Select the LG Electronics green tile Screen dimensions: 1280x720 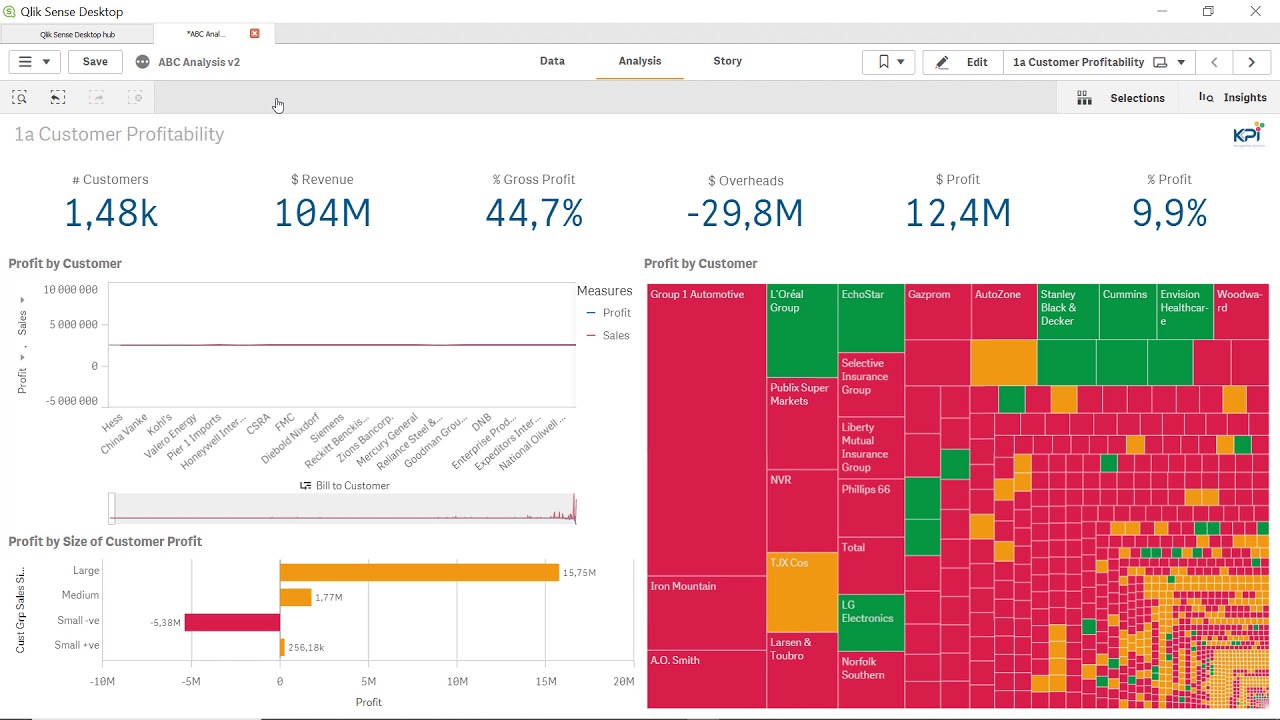(871, 623)
